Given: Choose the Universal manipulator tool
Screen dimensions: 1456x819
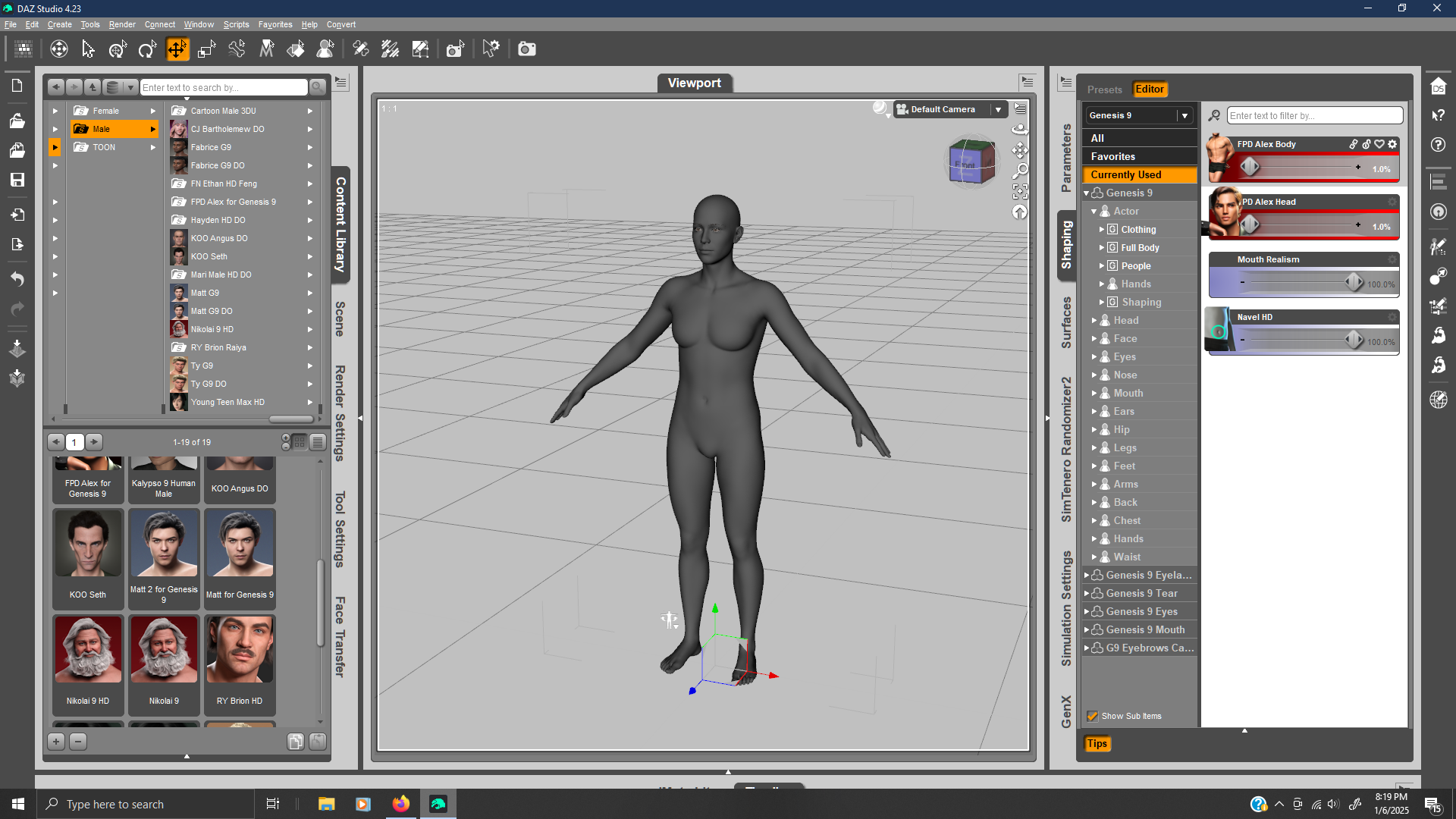Looking at the screenshot, I should tap(118, 49).
